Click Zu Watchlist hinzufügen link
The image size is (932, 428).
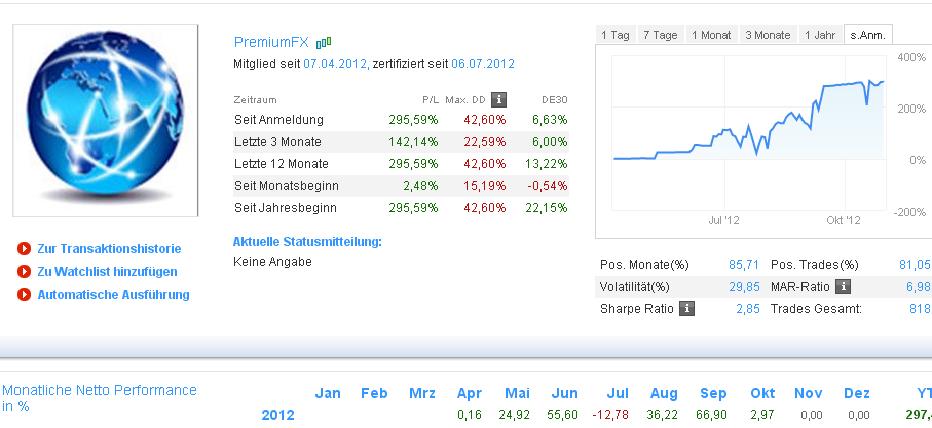pyautogui.click(x=107, y=272)
